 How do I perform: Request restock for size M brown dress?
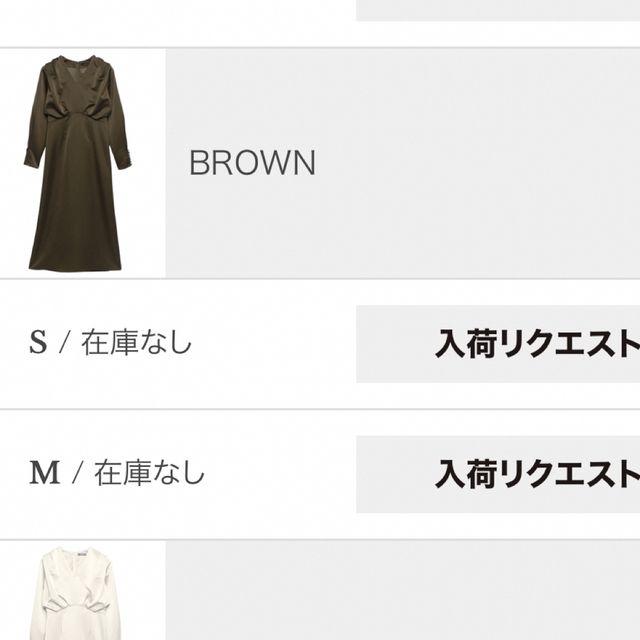tap(498, 474)
